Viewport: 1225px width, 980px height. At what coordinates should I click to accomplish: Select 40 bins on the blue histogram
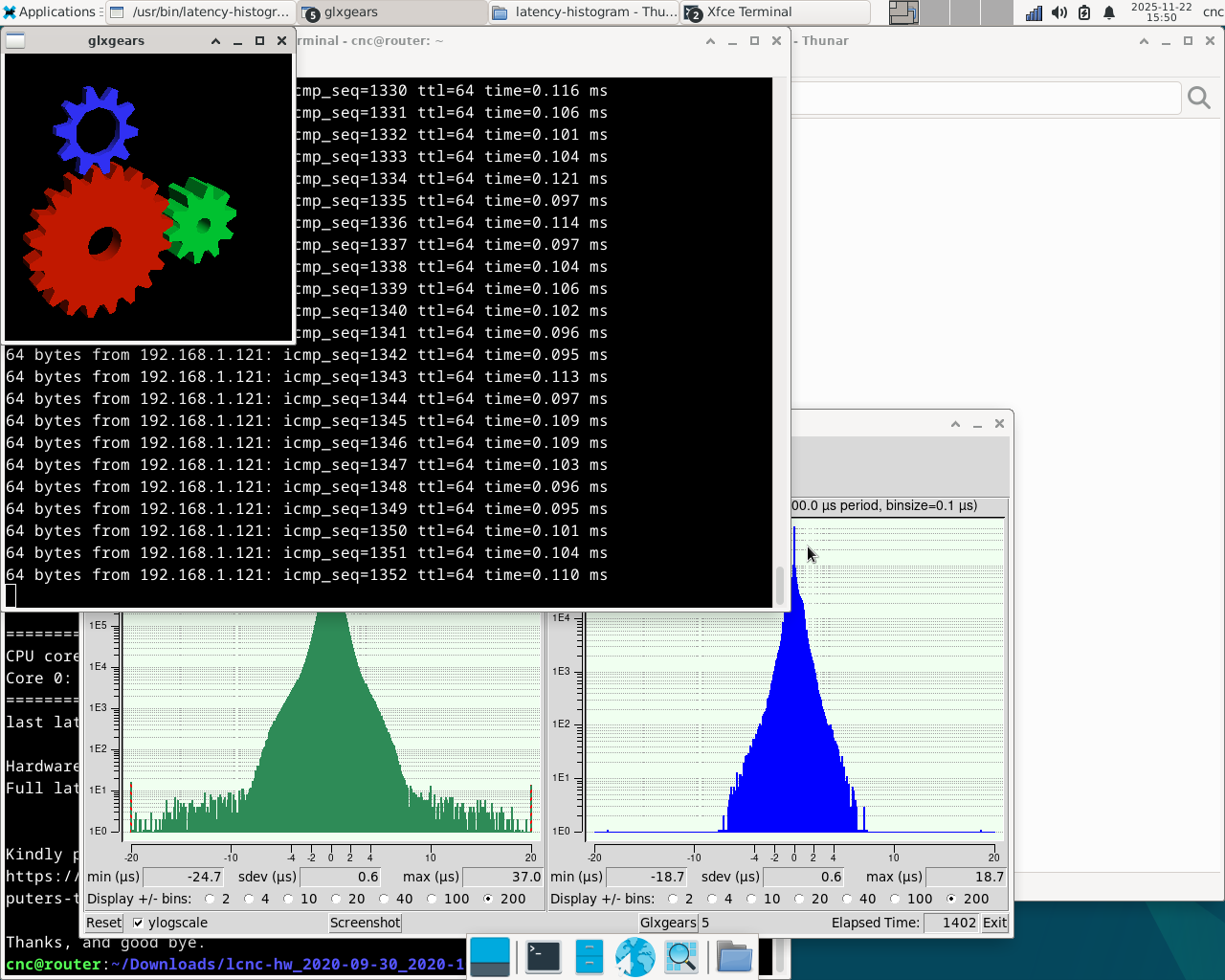(847, 899)
